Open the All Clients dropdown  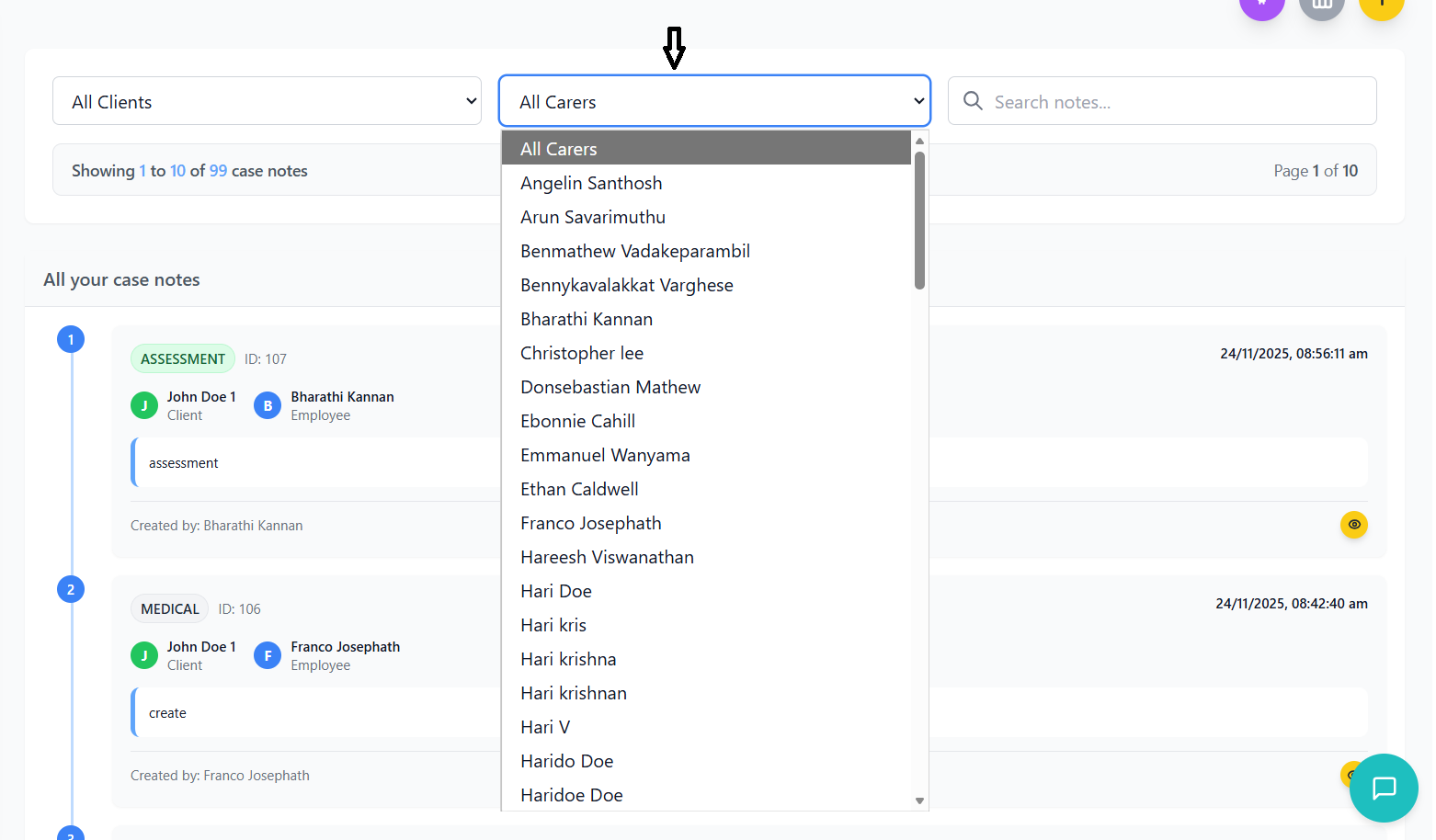click(x=267, y=101)
